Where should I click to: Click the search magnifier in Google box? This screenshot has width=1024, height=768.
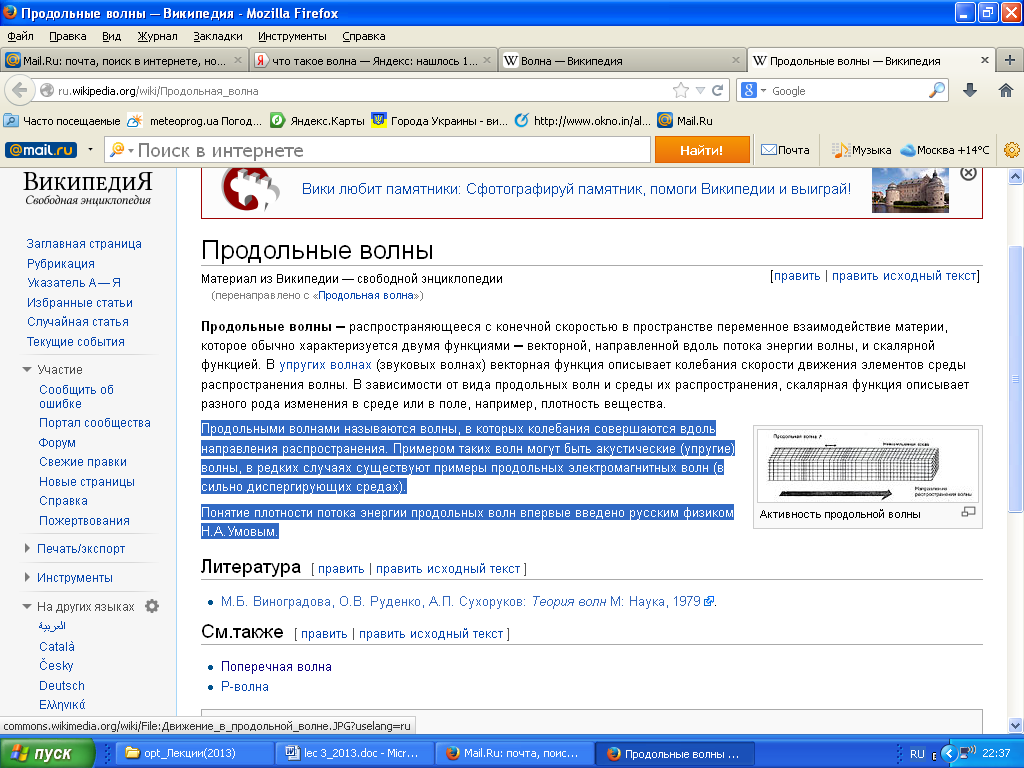pyautogui.click(x=936, y=90)
